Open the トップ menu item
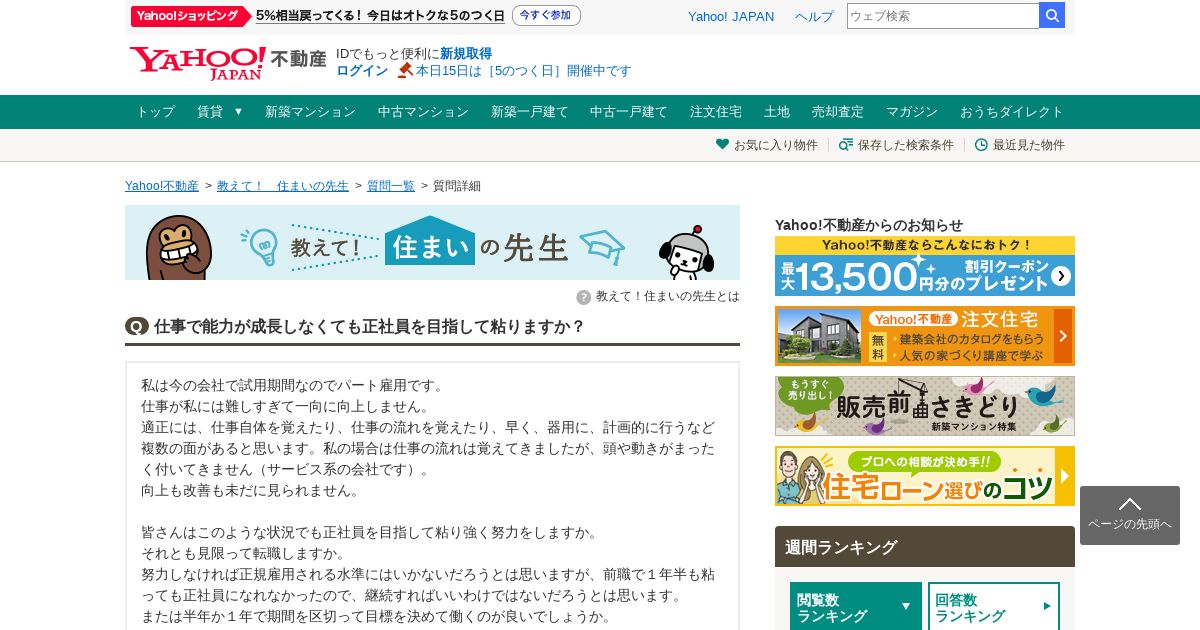The height and width of the screenshot is (630, 1200). click(155, 112)
